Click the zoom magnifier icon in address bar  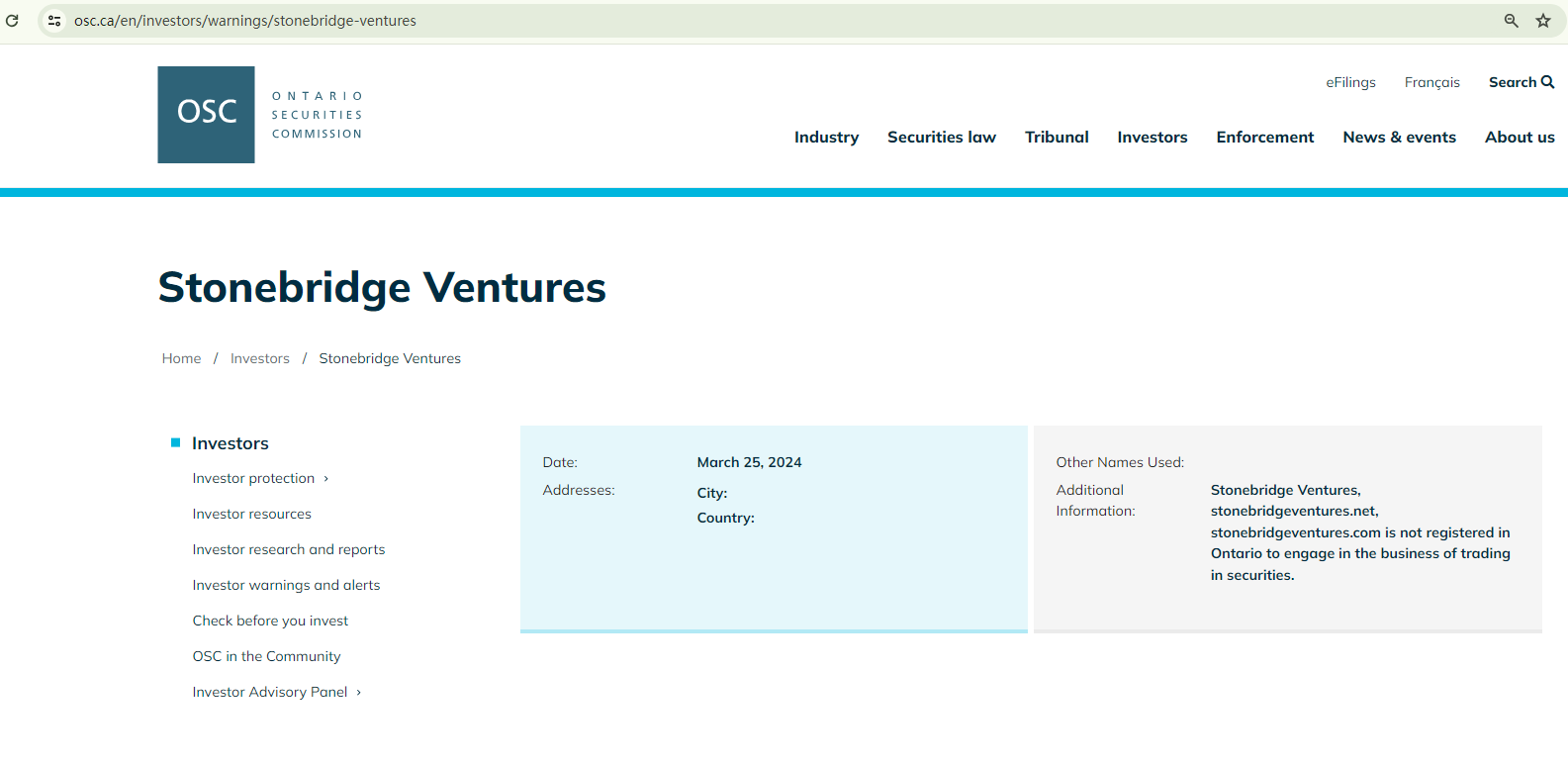click(1511, 20)
